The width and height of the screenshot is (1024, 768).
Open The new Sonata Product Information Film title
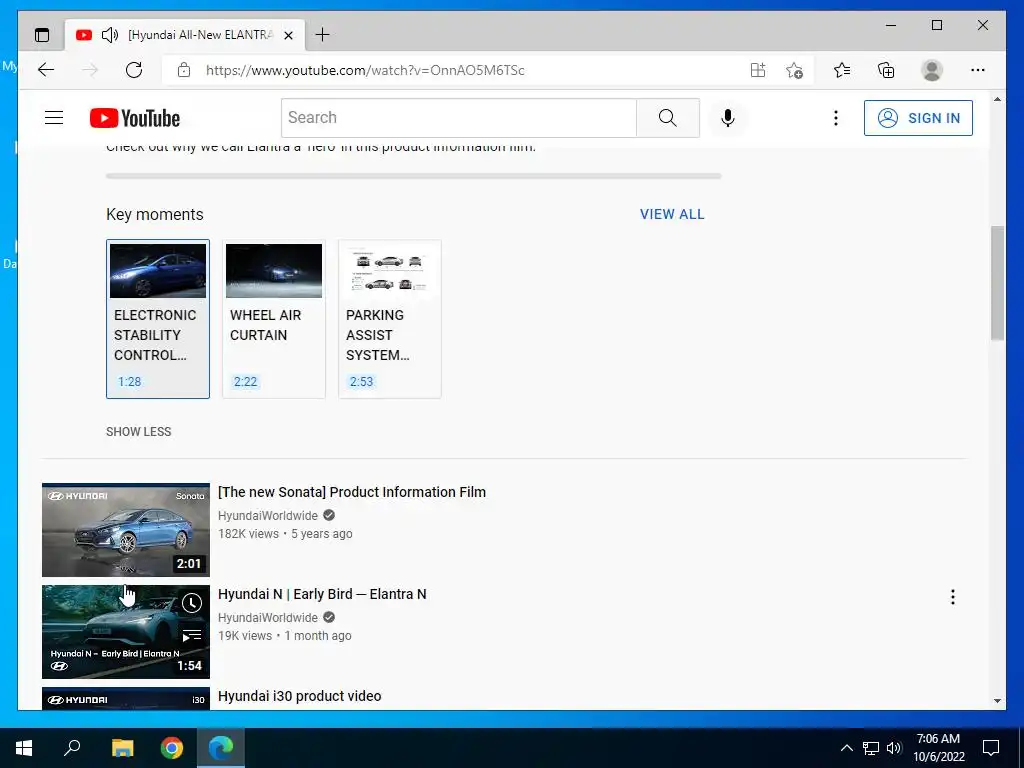(352, 492)
